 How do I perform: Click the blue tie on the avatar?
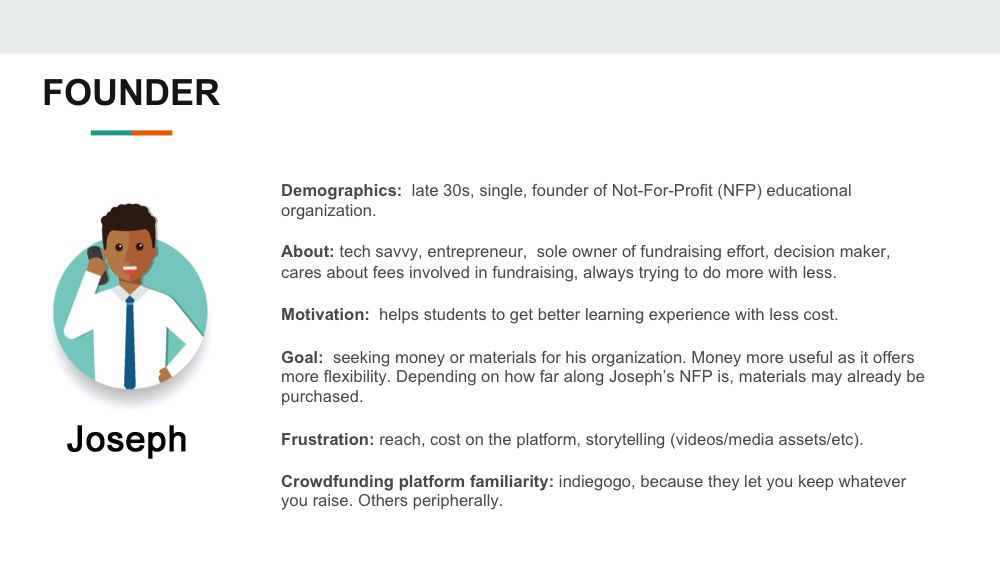click(129, 342)
